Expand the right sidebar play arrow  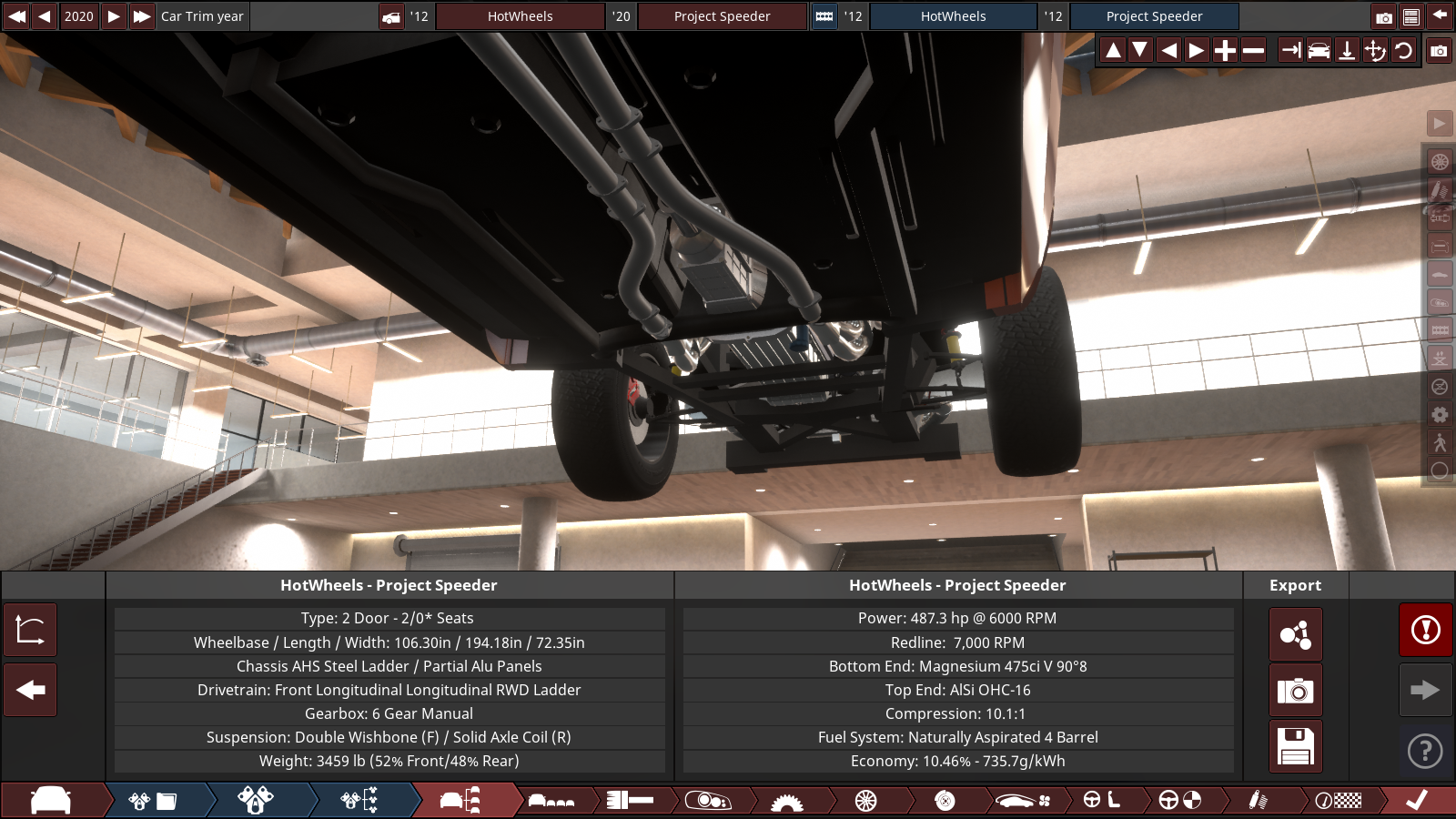click(1440, 124)
